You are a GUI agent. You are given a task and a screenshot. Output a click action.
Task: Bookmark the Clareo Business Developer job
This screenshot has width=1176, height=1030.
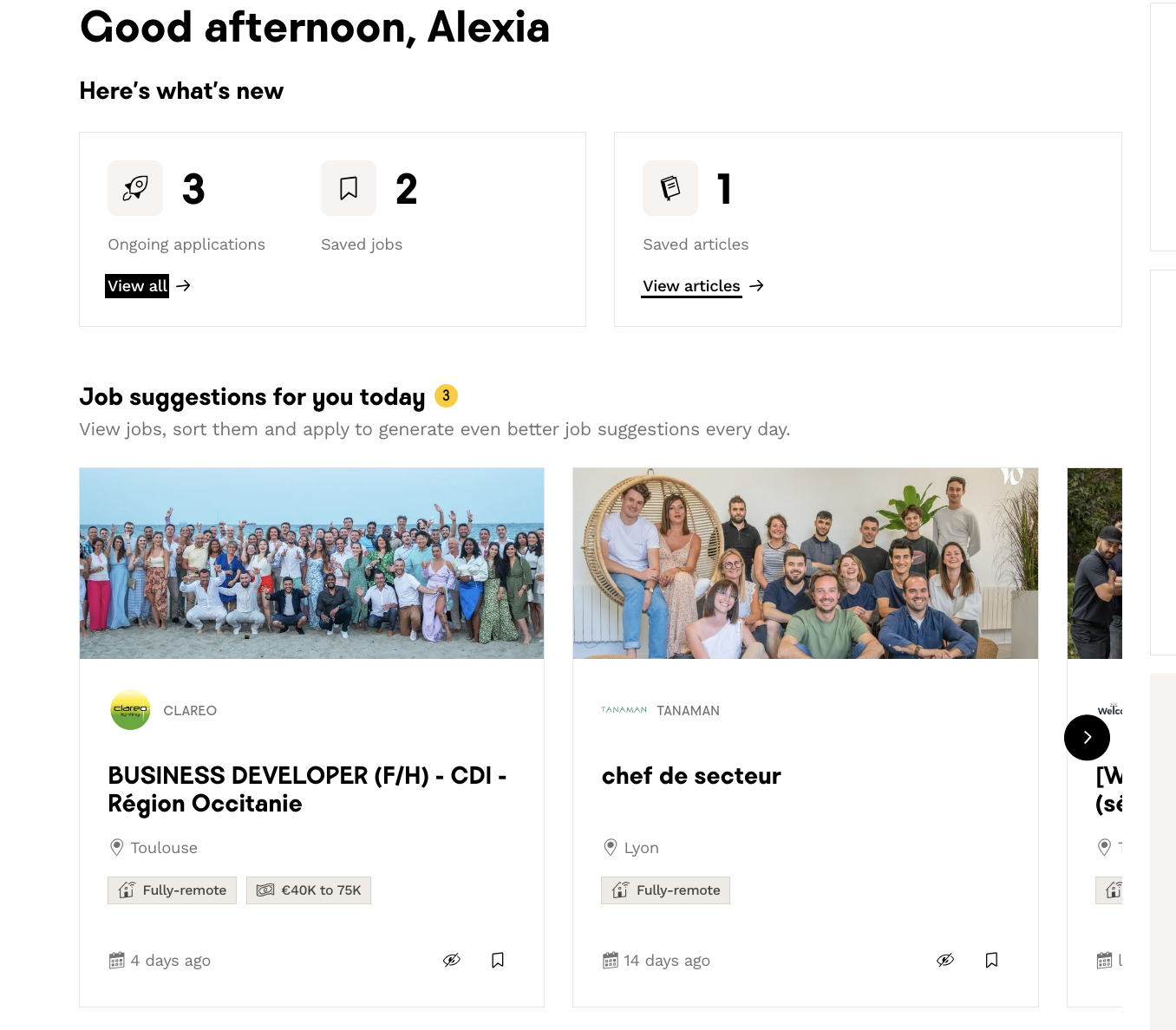click(x=498, y=960)
